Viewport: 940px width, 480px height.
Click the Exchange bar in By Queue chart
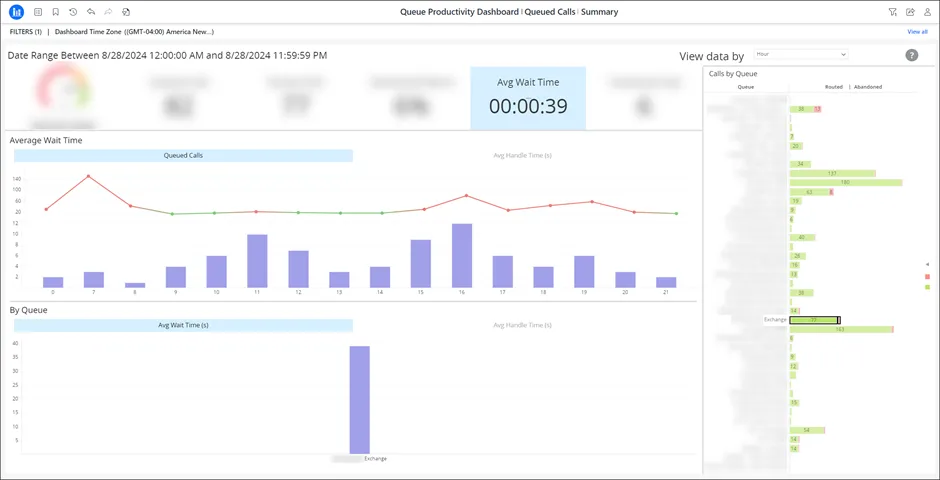coord(360,400)
